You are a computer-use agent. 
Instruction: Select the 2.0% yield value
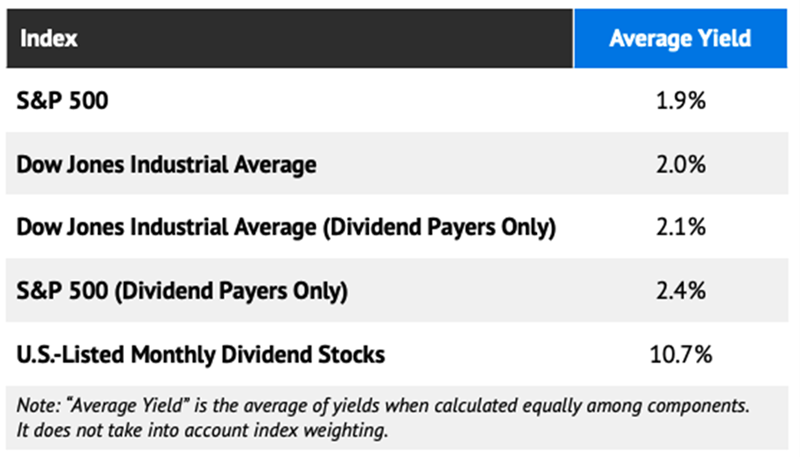click(681, 164)
